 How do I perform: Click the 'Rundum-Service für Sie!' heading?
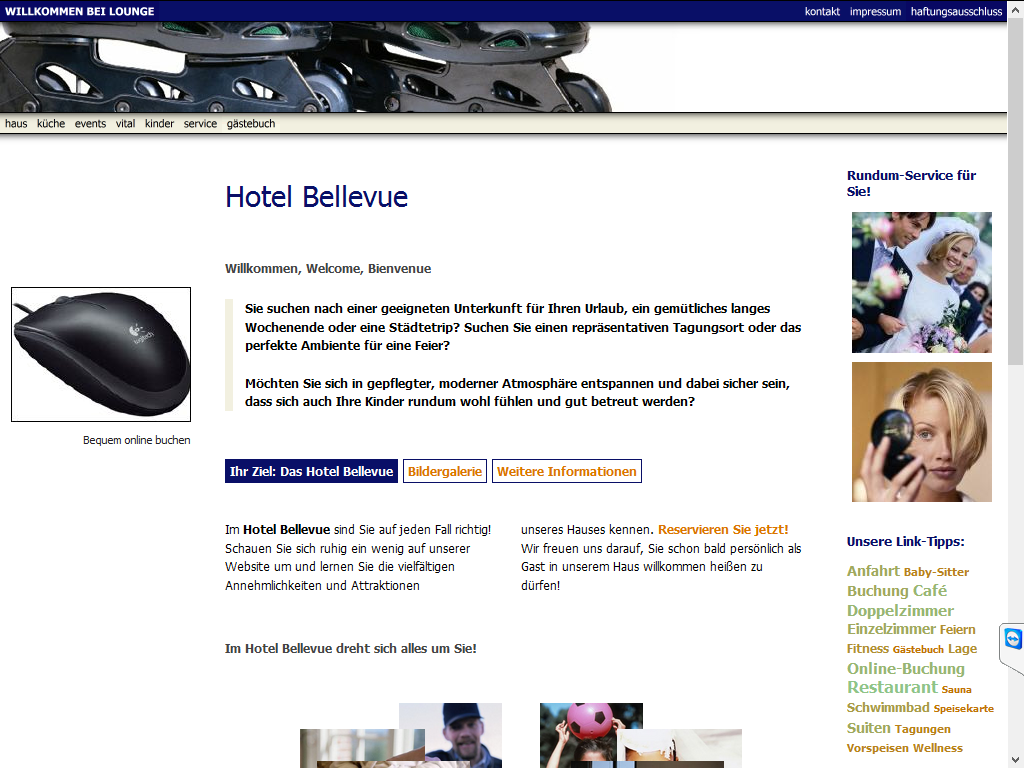tap(912, 184)
